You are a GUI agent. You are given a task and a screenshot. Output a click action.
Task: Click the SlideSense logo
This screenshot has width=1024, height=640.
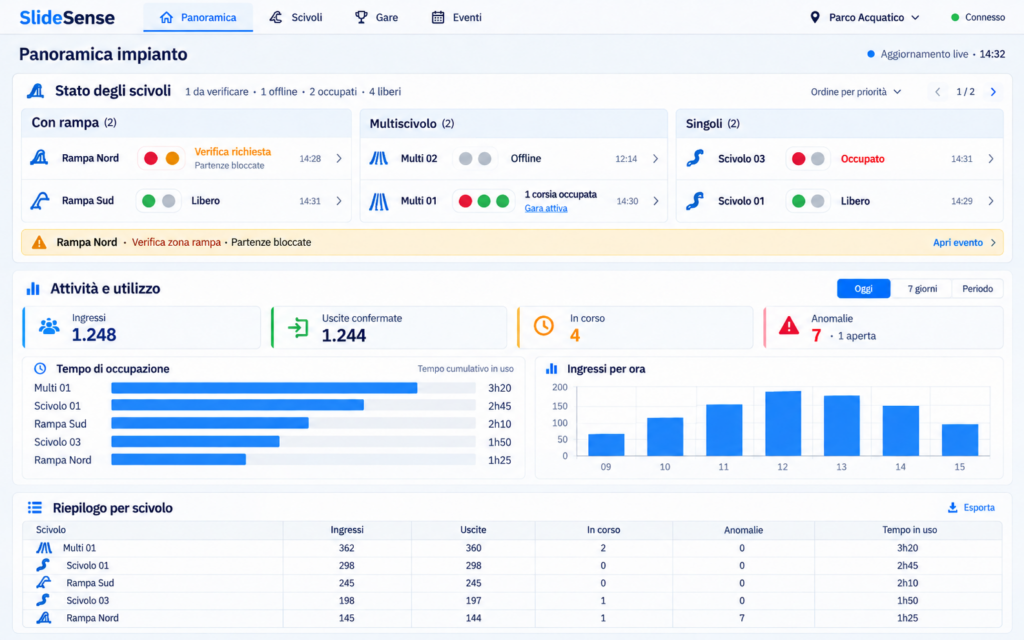pos(67,18)
